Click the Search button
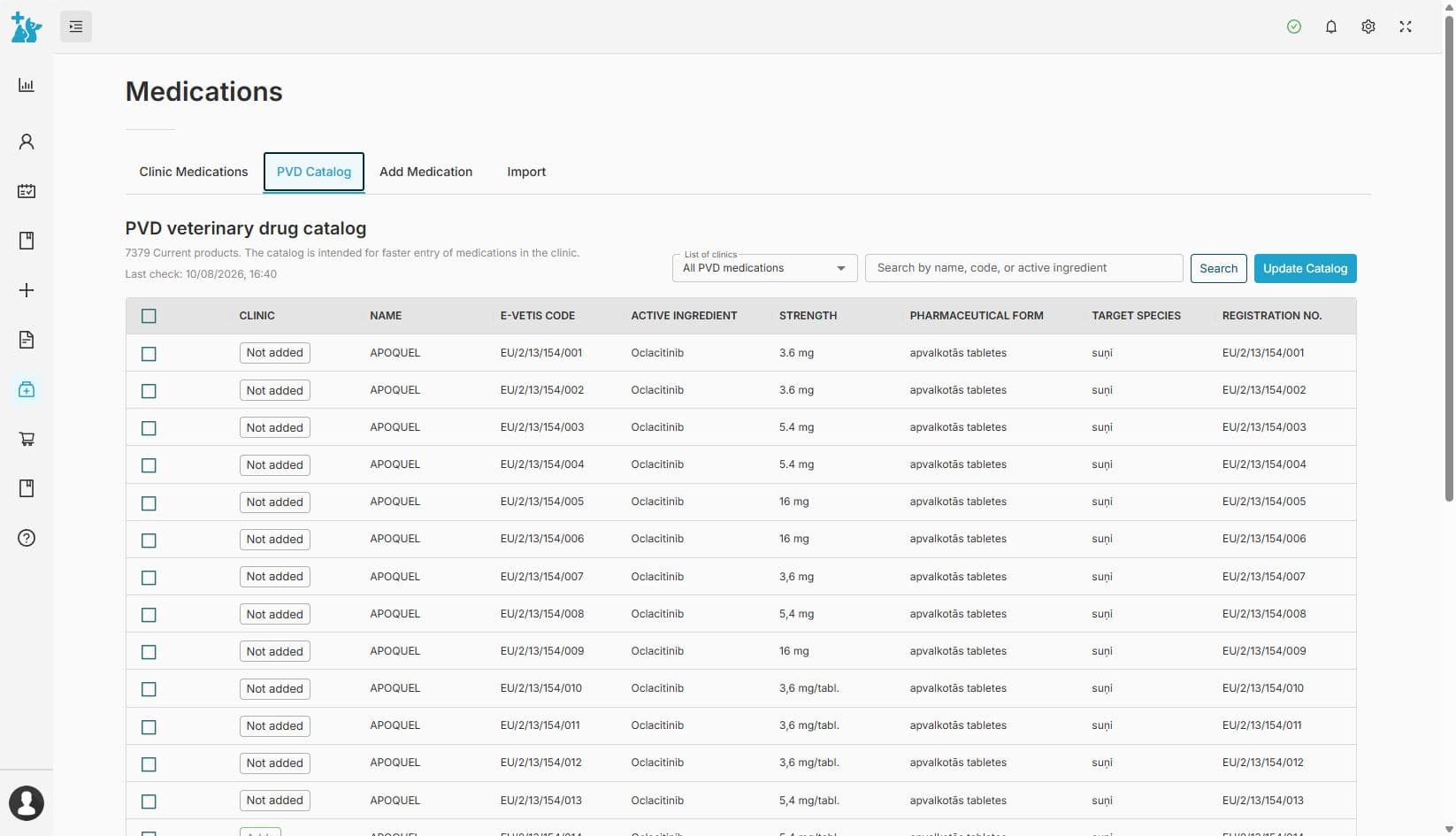 [x=1218, y=268]
